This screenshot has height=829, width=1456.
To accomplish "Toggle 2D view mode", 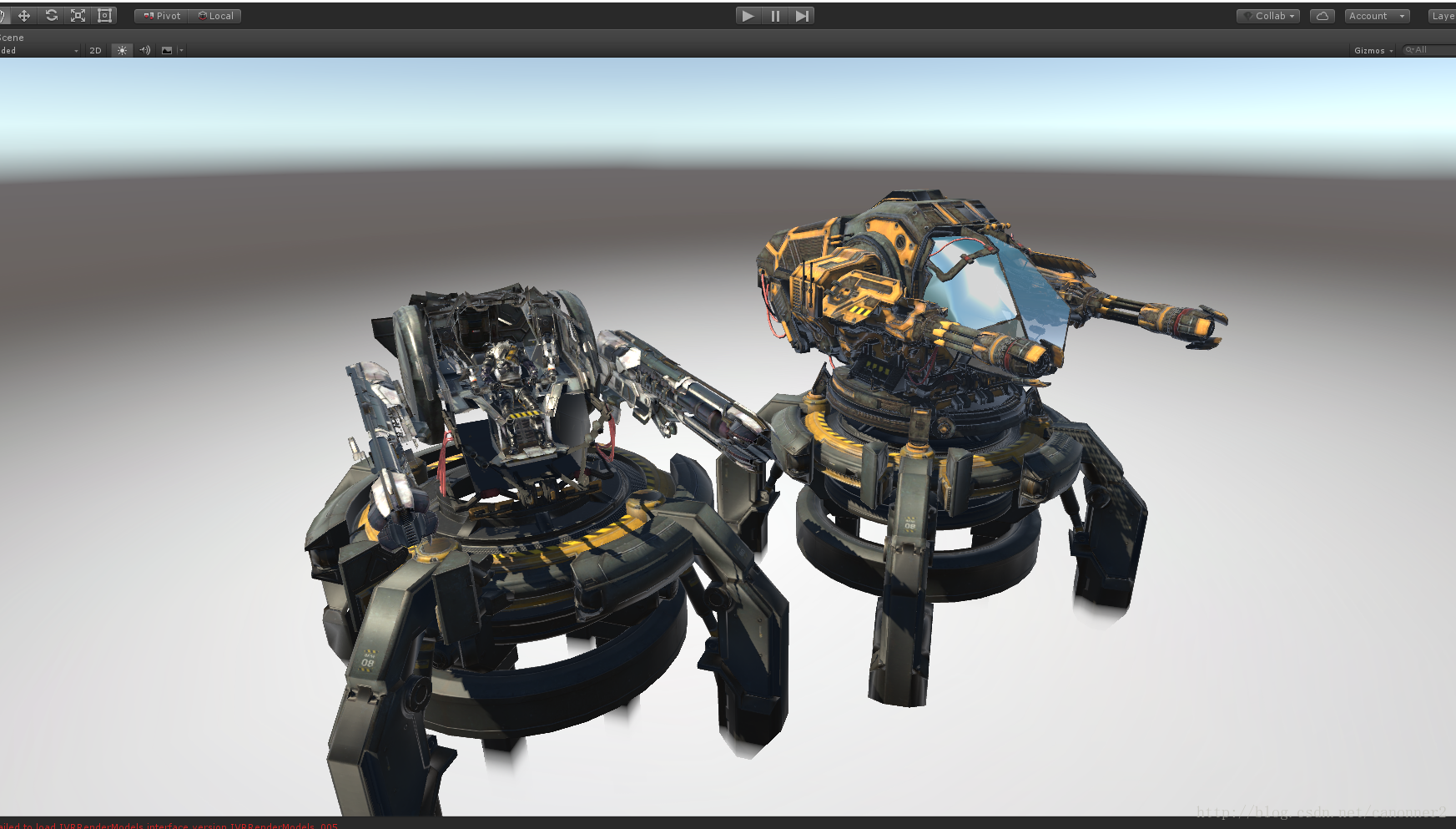I will click(95, 50).
